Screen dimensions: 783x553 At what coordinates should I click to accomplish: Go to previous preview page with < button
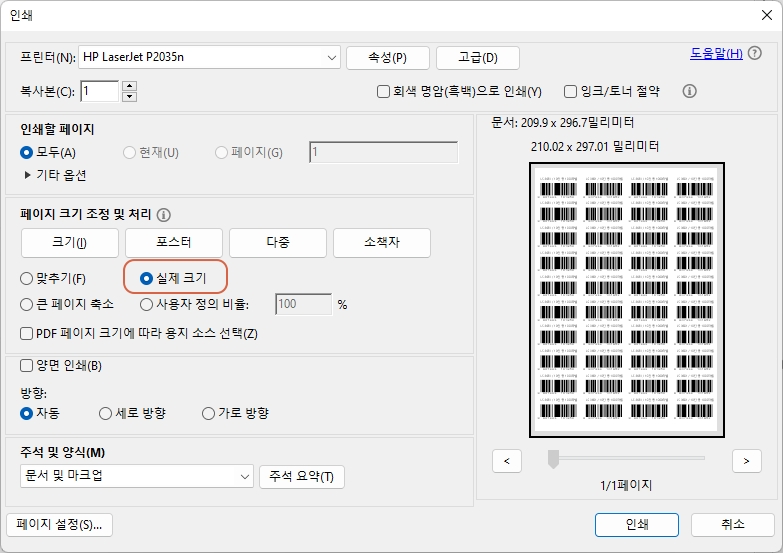(507, 461)
